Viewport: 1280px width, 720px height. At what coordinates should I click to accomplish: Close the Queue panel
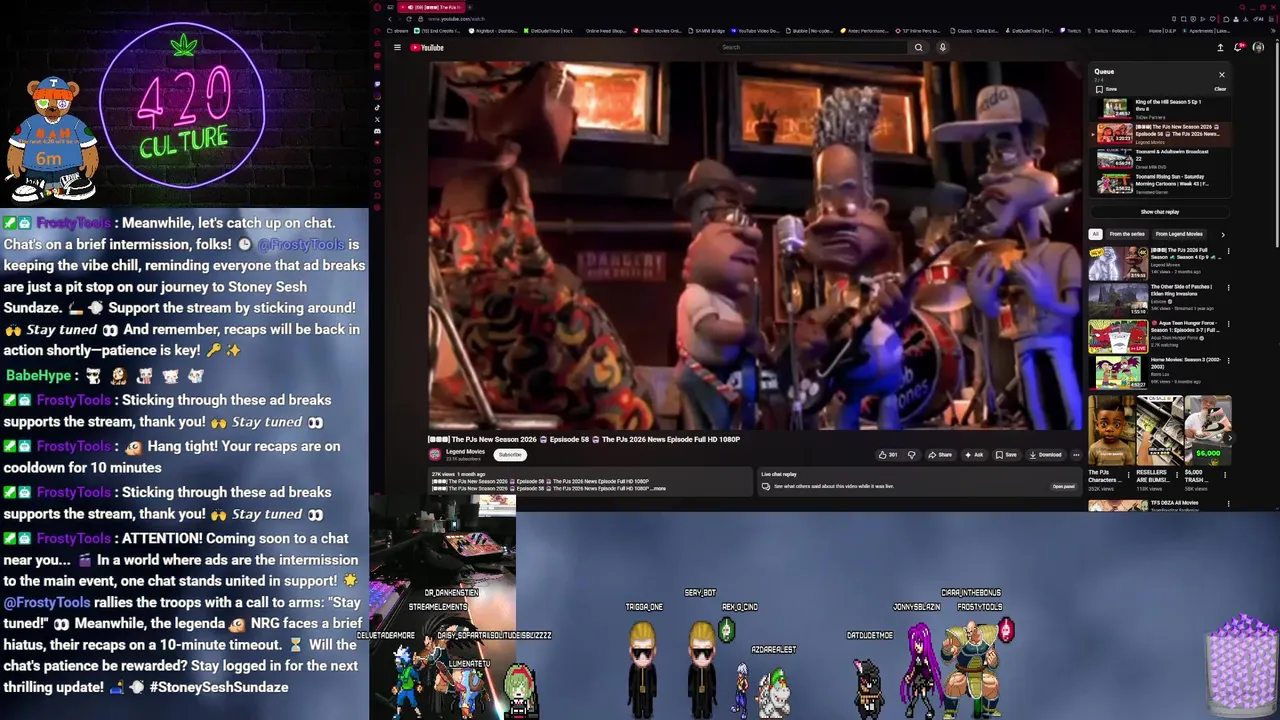click(1221, 74)
